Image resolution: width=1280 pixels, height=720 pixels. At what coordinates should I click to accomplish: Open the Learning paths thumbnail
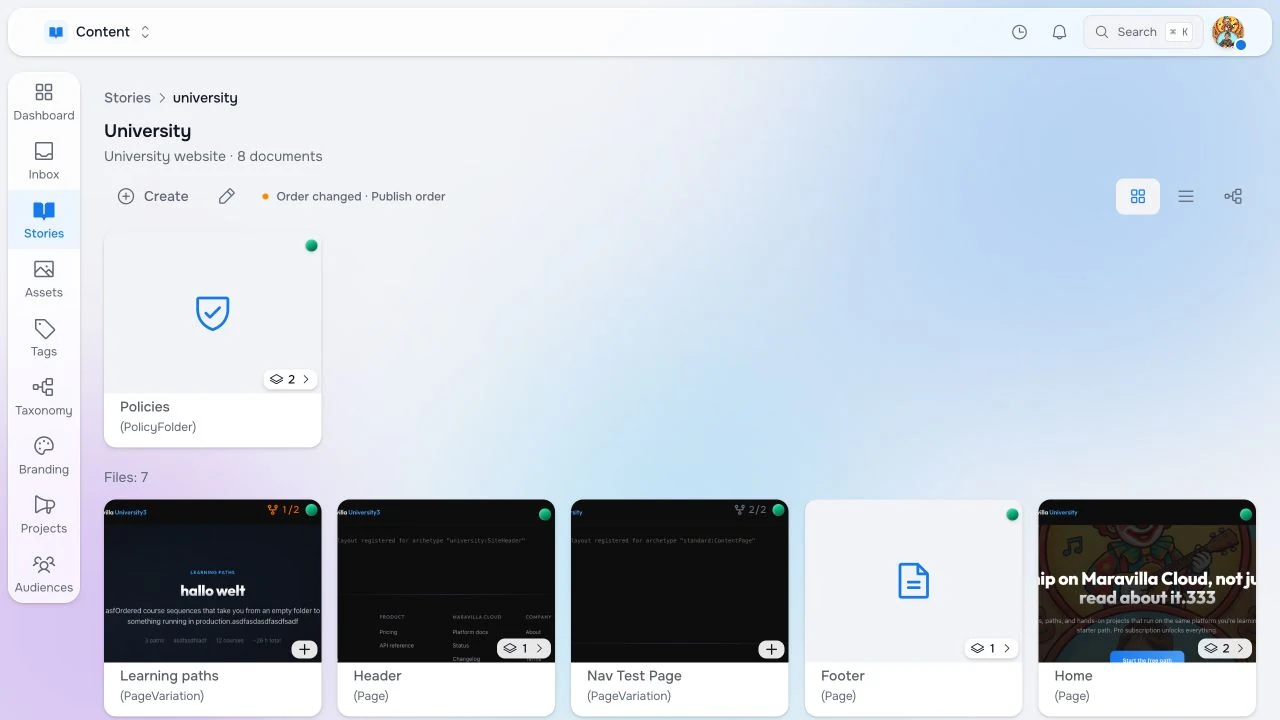tap(213, 581)
